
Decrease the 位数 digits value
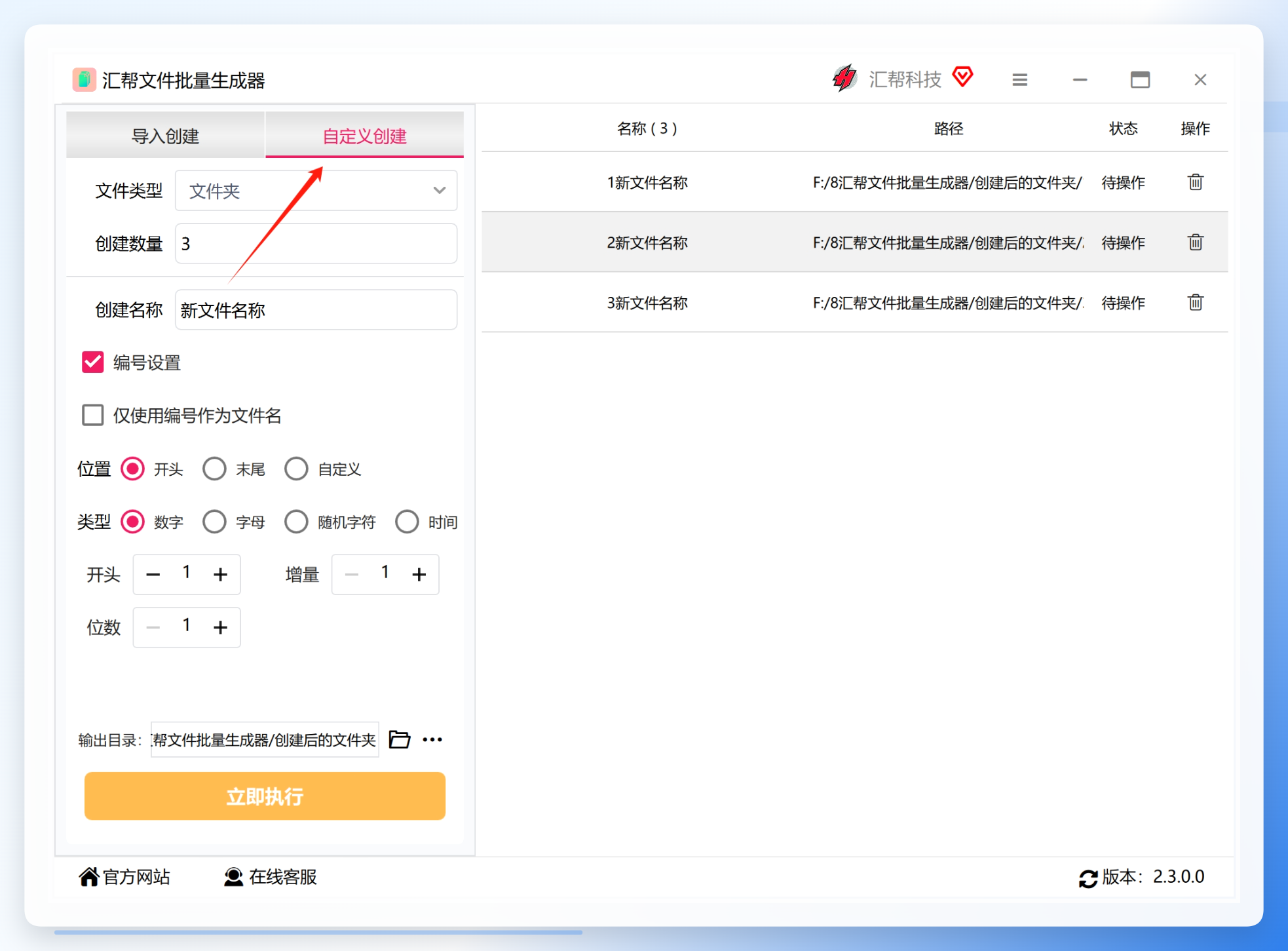tap(153, 628)
